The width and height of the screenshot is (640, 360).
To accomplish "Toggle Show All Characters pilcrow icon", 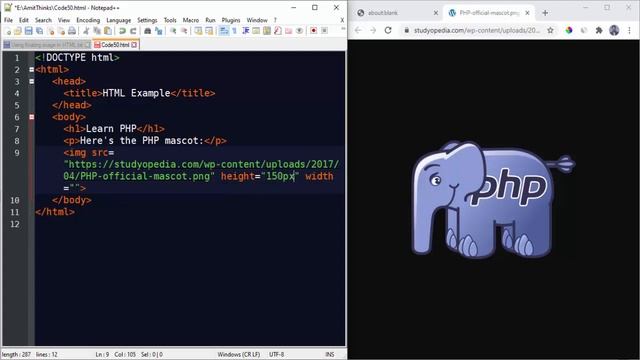I will pyautogui.click(x=234, y=31).
